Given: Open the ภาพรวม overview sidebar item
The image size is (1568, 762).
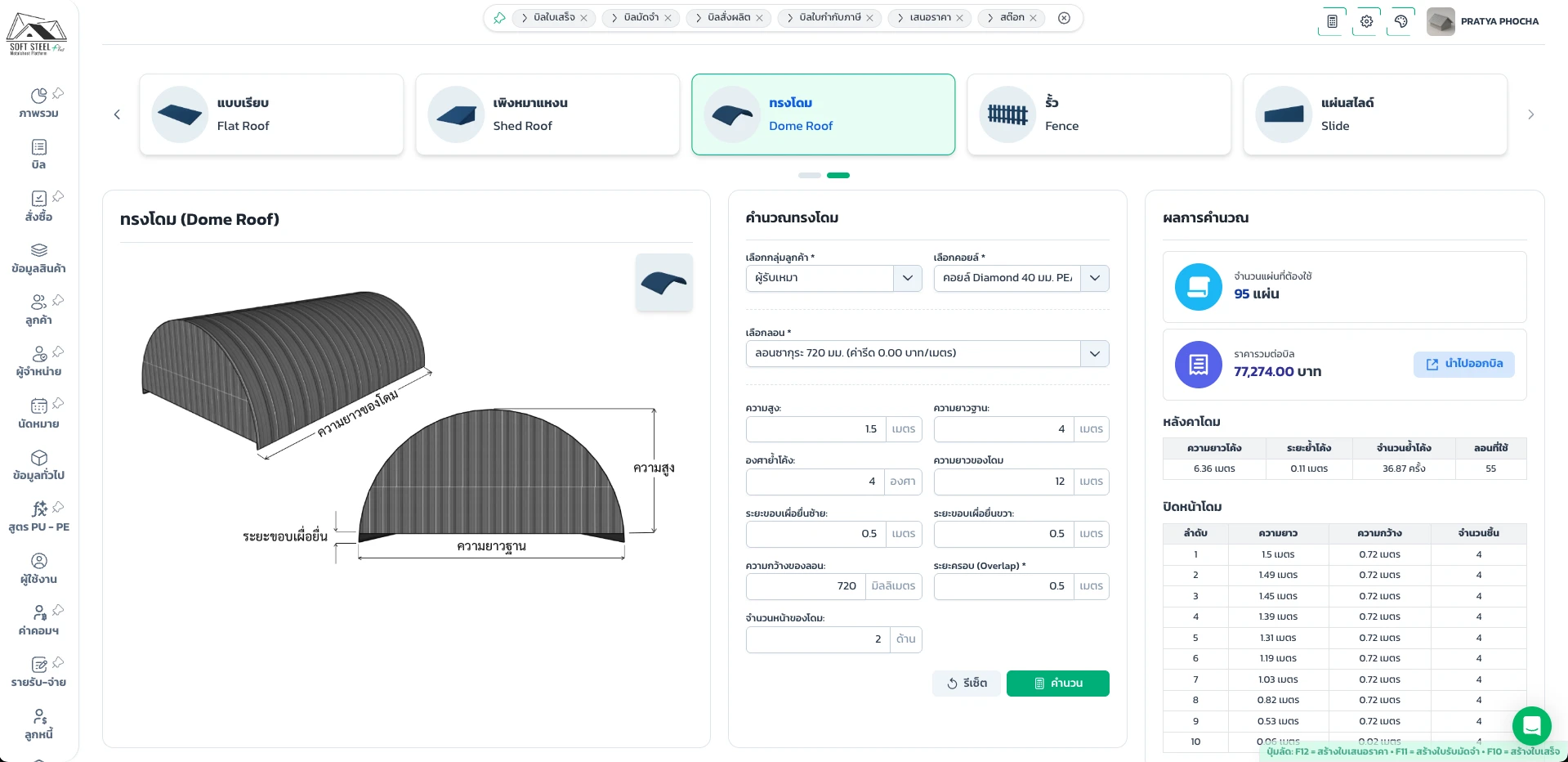Looking at the screenshot, I should click(38, 104).
